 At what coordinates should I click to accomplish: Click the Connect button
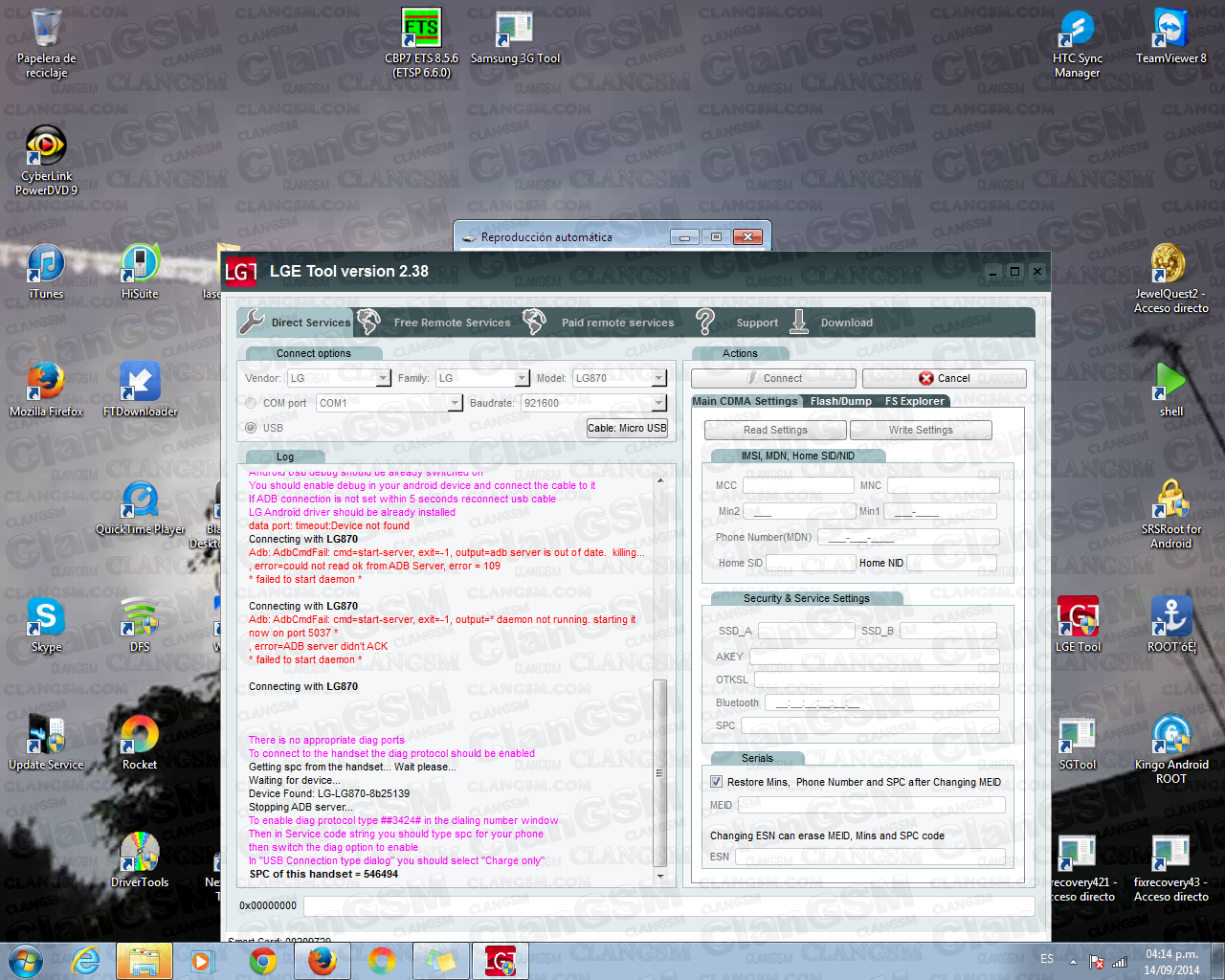tap(773, 378)
